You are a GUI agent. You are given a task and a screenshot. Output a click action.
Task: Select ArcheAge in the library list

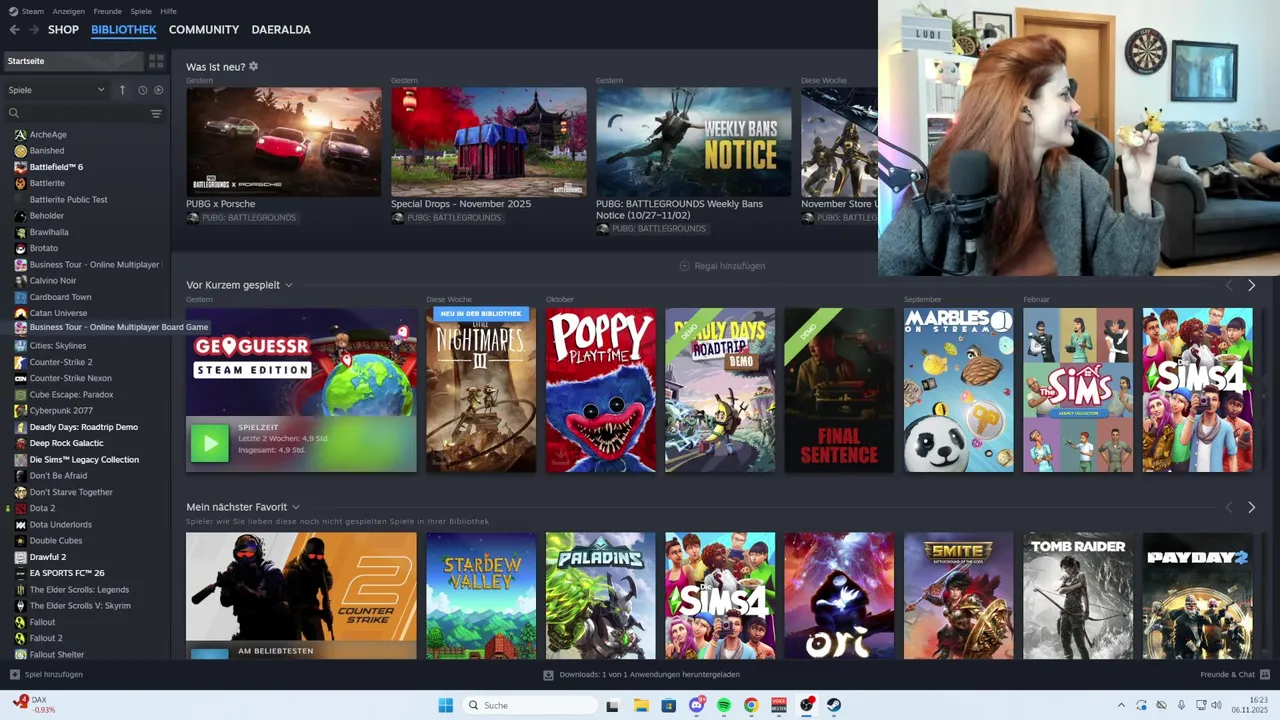(48, 135)
